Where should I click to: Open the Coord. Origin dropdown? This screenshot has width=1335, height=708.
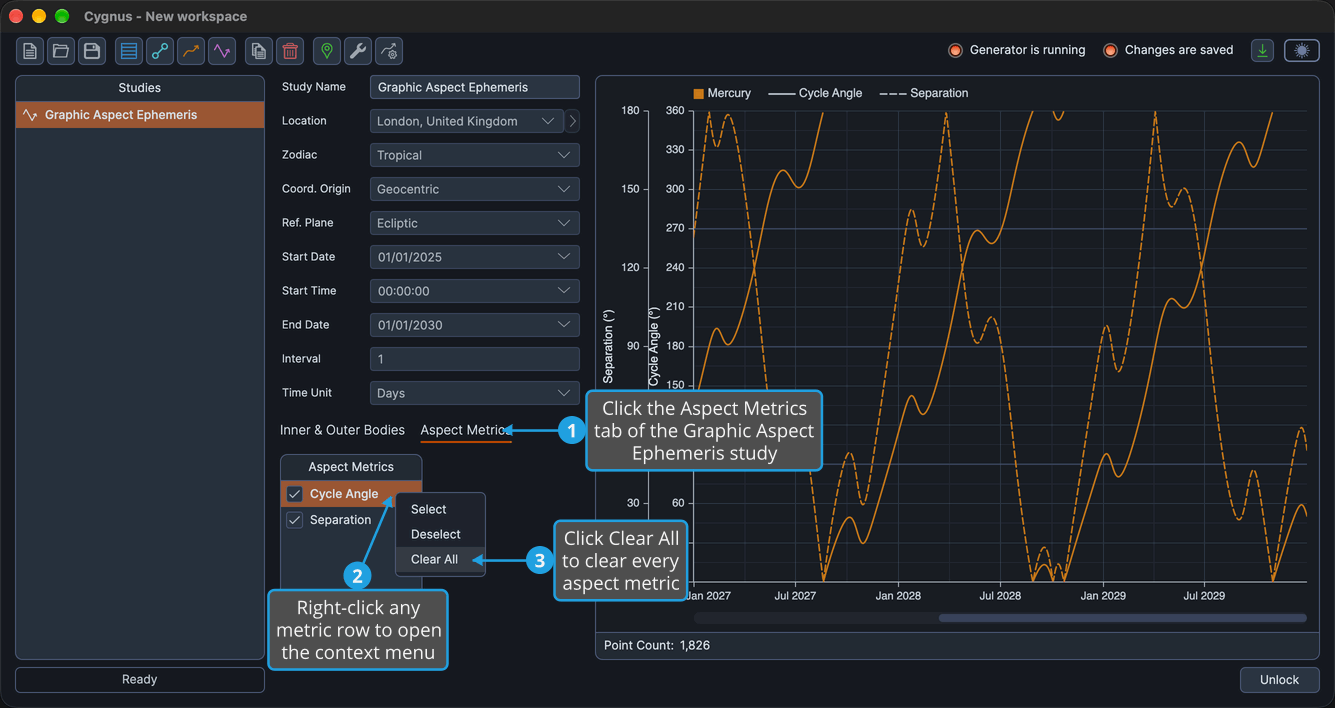[x=475, y=189]
